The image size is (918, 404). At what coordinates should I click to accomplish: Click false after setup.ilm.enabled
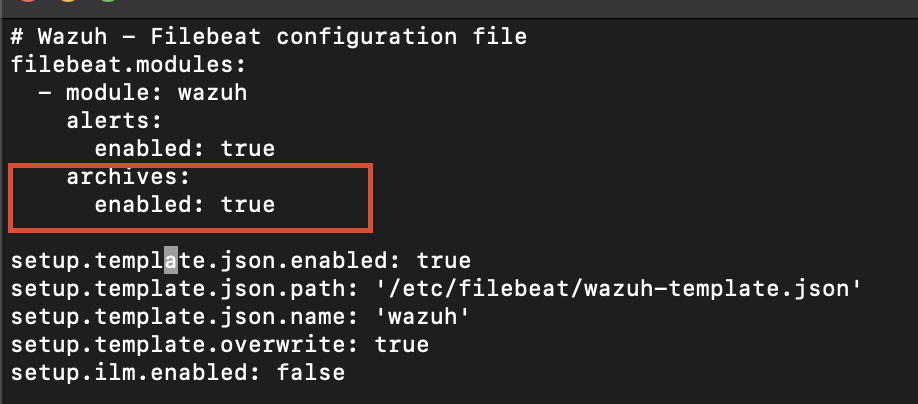pos(311,372)
